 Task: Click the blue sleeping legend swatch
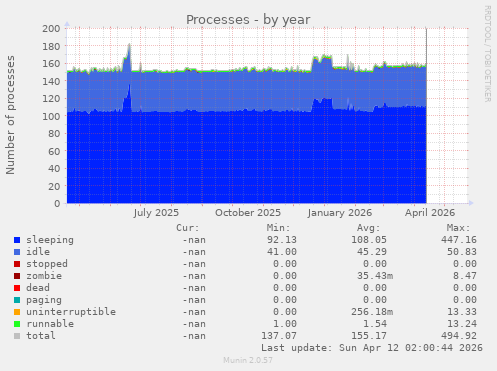17,240
